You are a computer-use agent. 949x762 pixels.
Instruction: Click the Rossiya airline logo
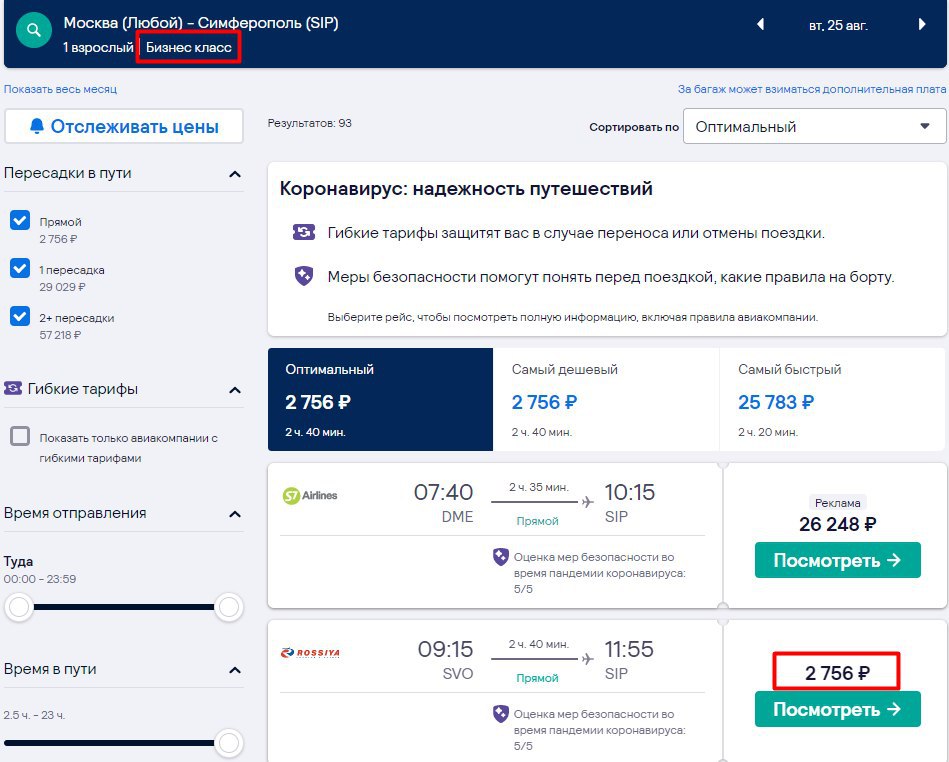(311, 653)
